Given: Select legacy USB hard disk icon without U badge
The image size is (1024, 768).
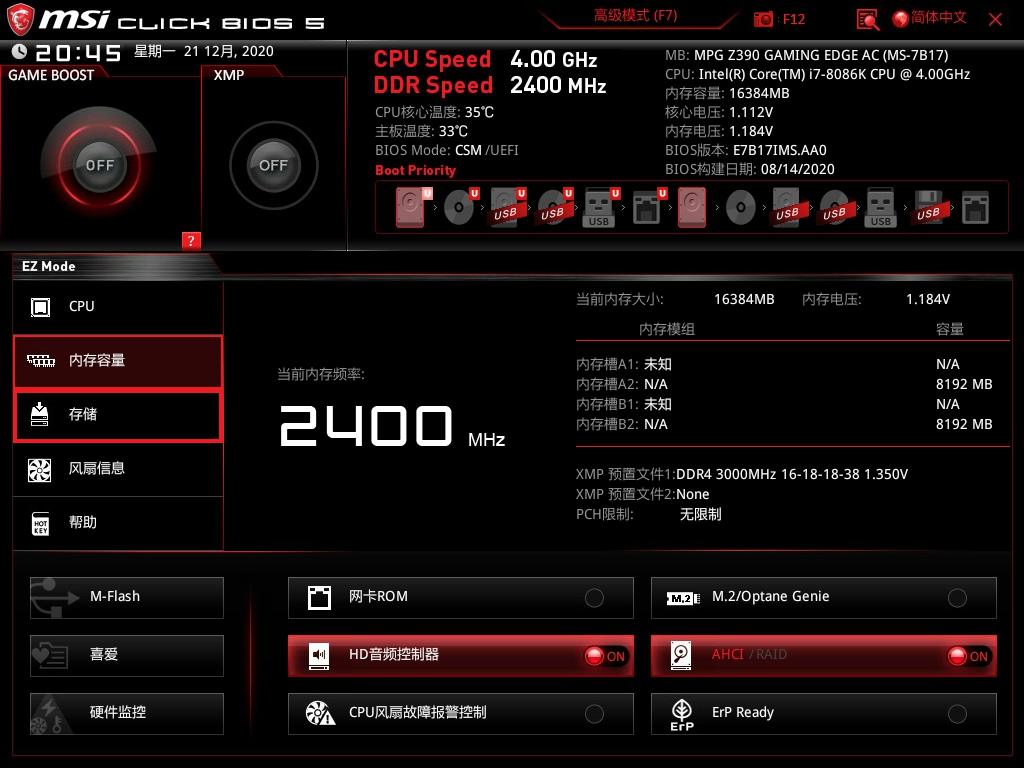Looking at the screenshot, I should point(788,207).
